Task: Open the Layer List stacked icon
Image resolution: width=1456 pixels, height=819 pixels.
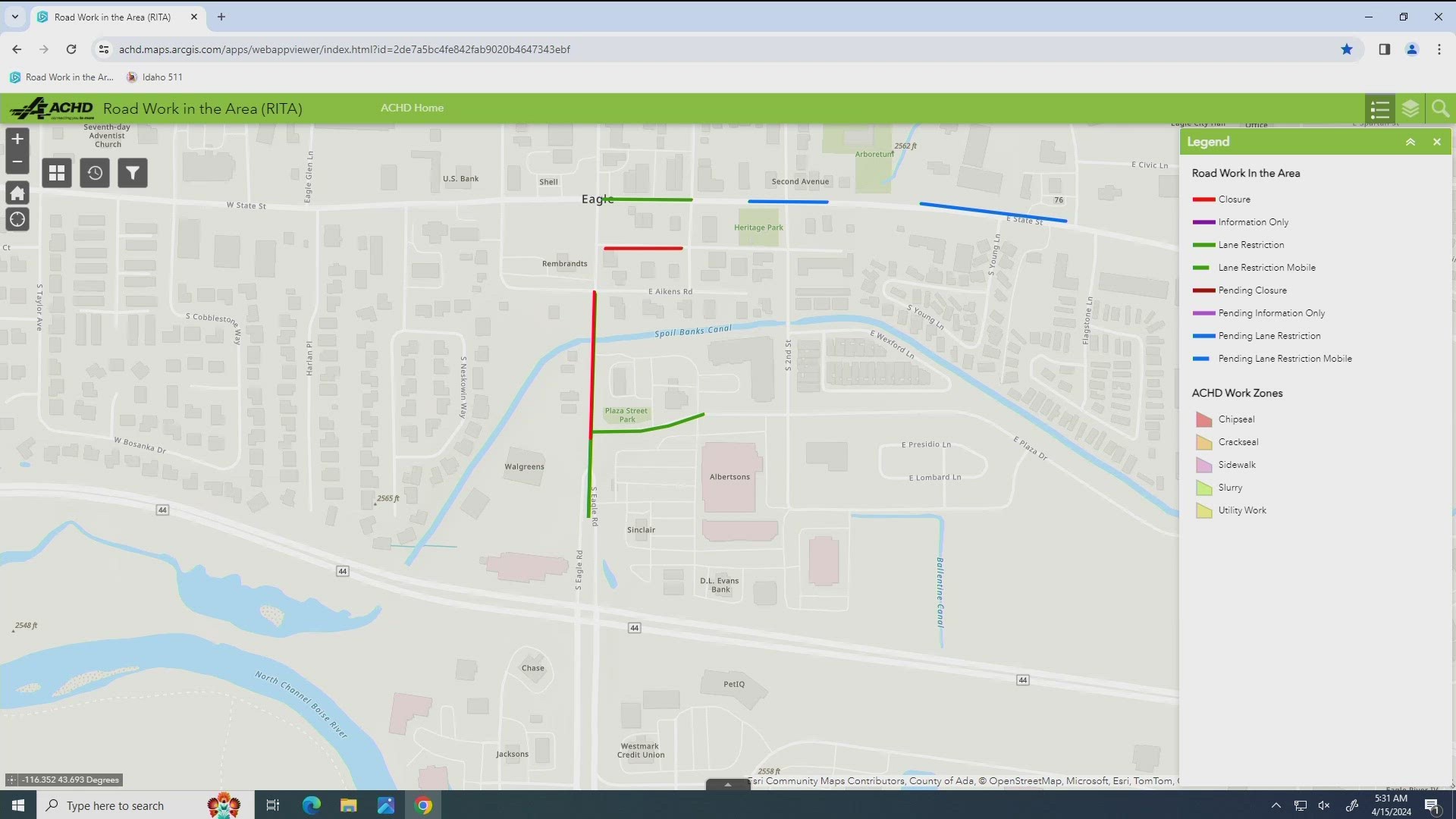Action: tap(1410, 108)
